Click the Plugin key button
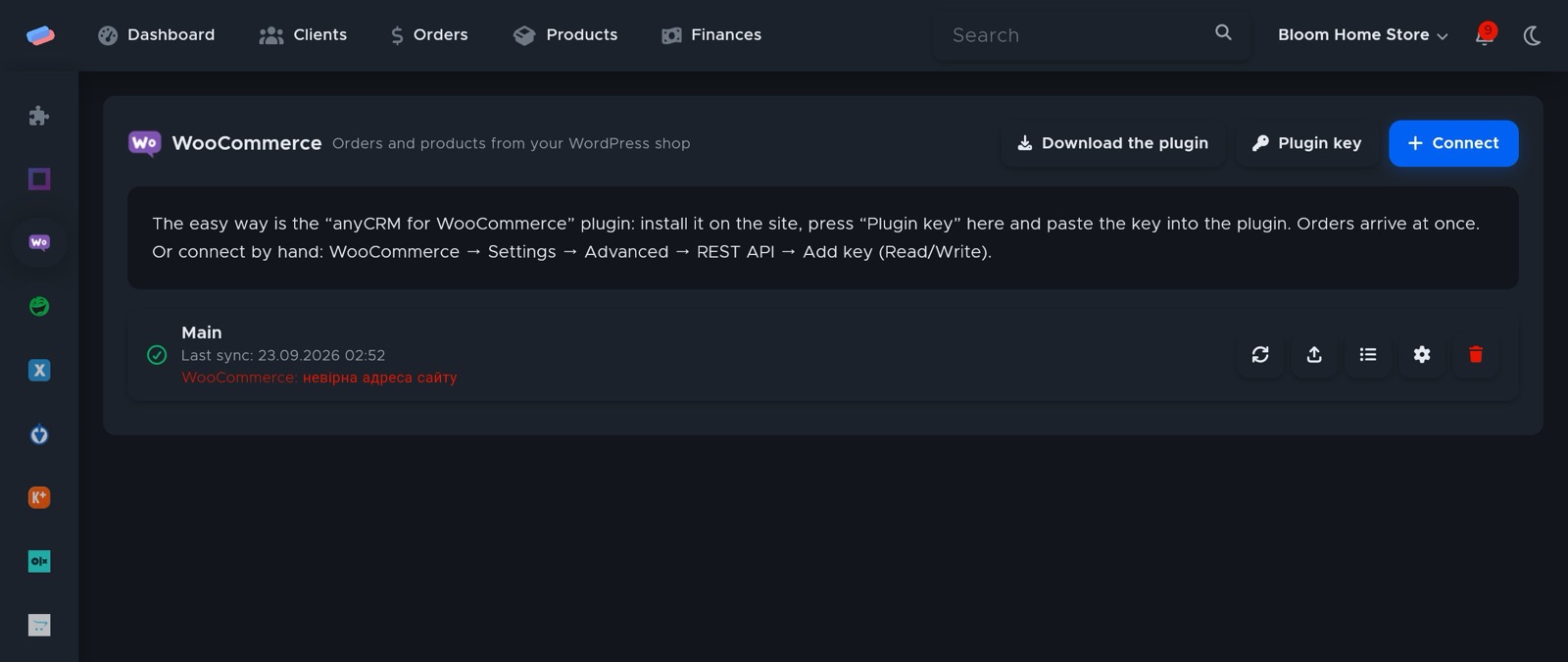Image resolution: width=1568 pixels, height=662 pixels. [1306, 143]
